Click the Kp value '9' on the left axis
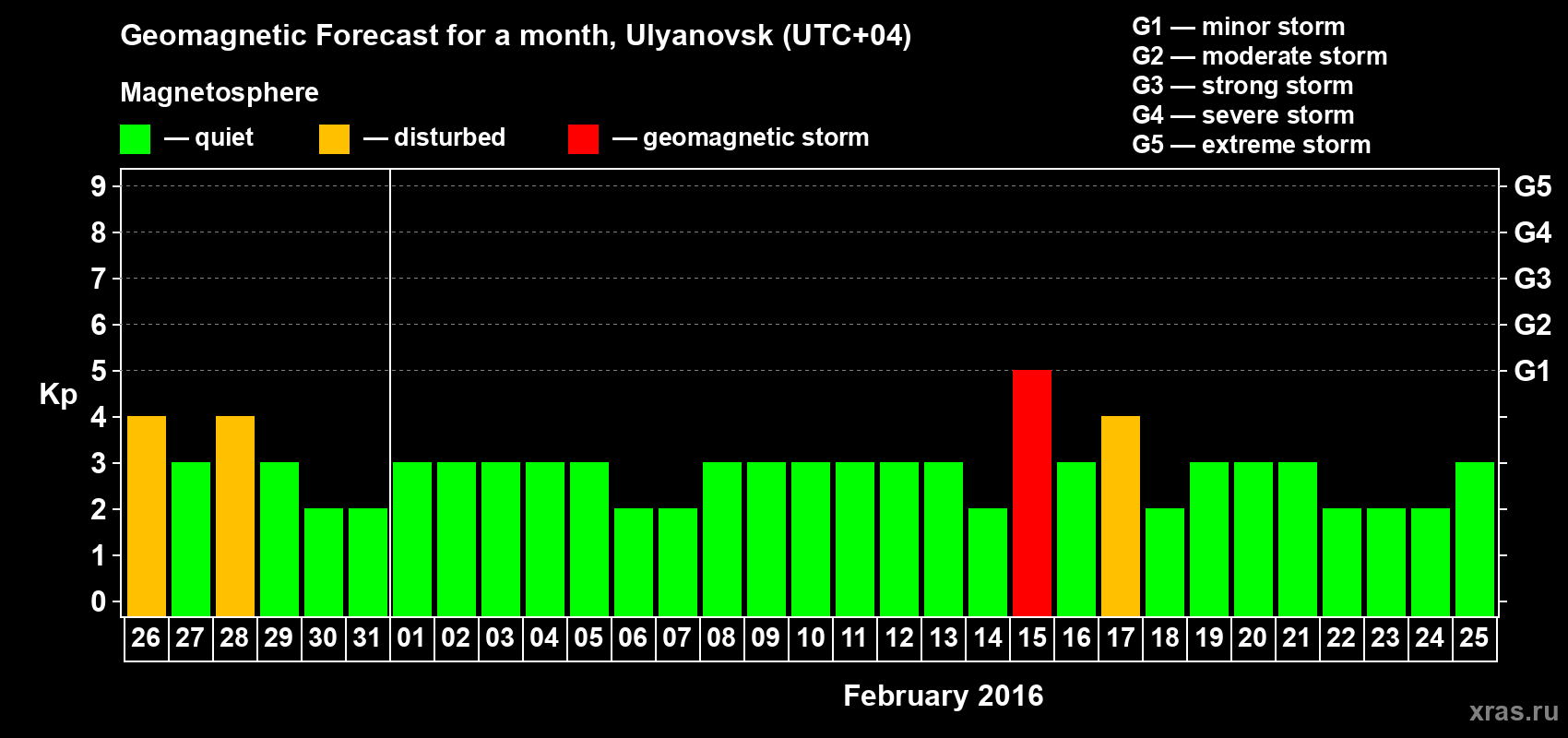This screenshot has height=738, width=1568. (99, 186)
